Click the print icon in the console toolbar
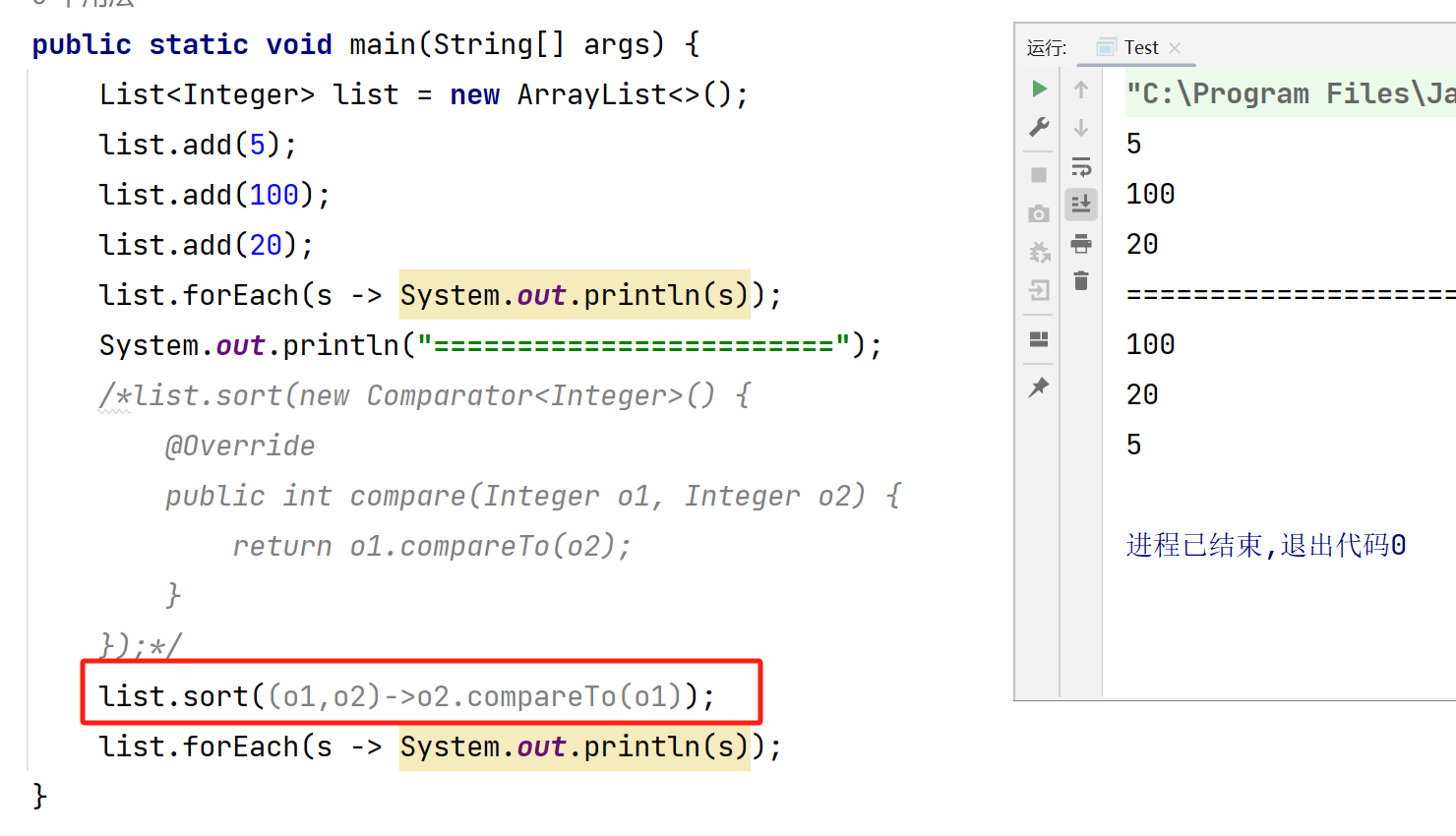The width and height of the screenshot is (1456, 836). (1081, 243)
